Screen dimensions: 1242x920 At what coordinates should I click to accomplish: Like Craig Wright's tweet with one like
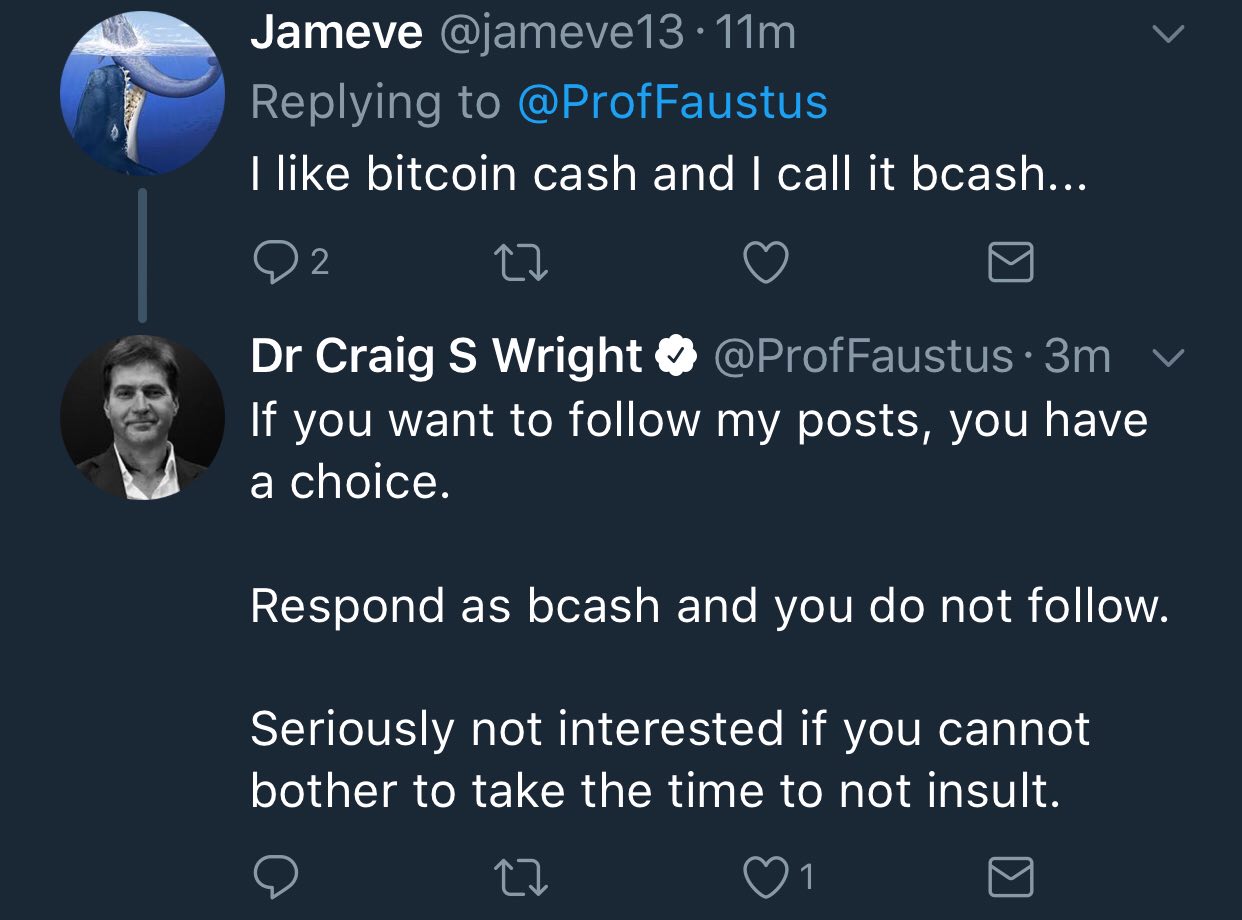(x=780, y=878)
